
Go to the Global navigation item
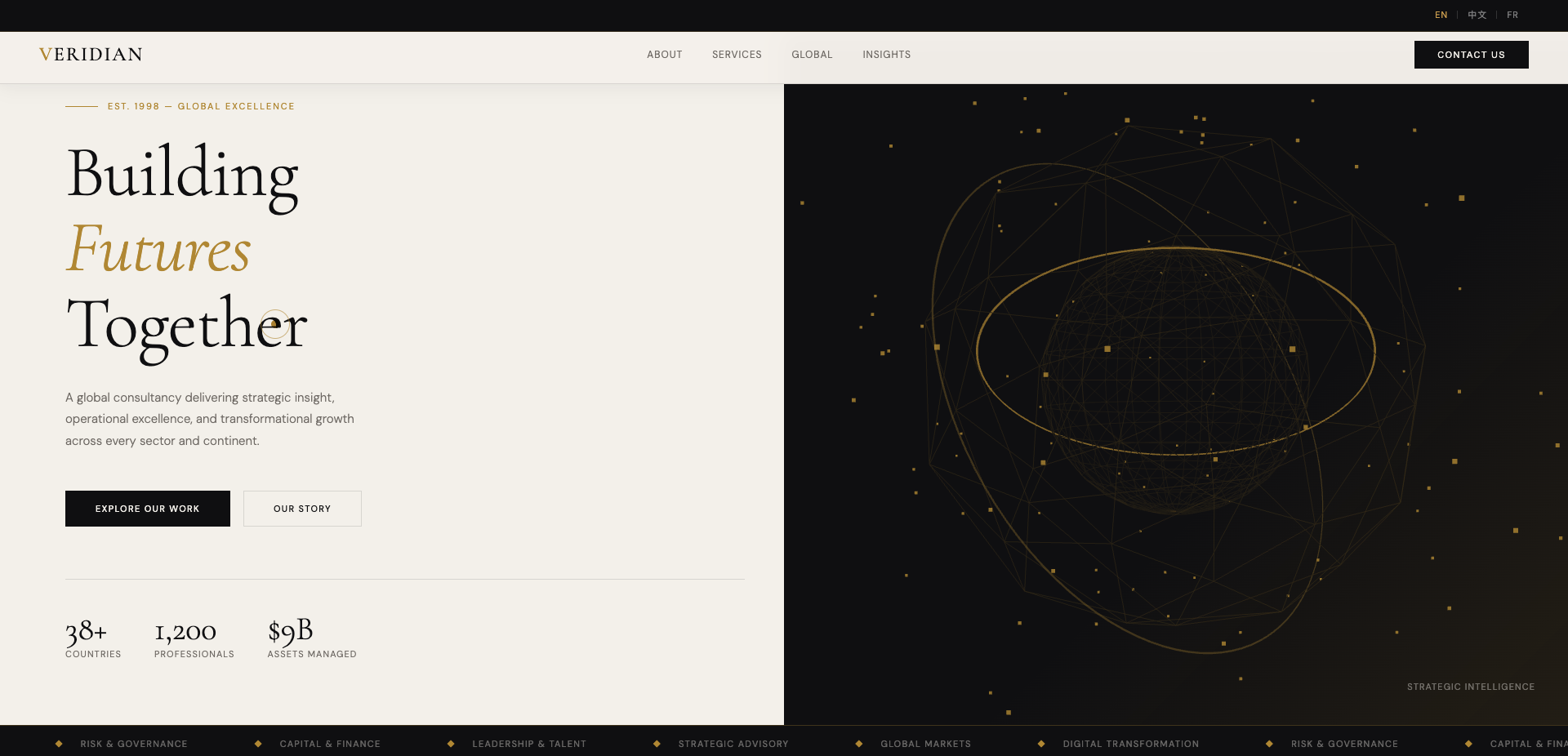812,55
